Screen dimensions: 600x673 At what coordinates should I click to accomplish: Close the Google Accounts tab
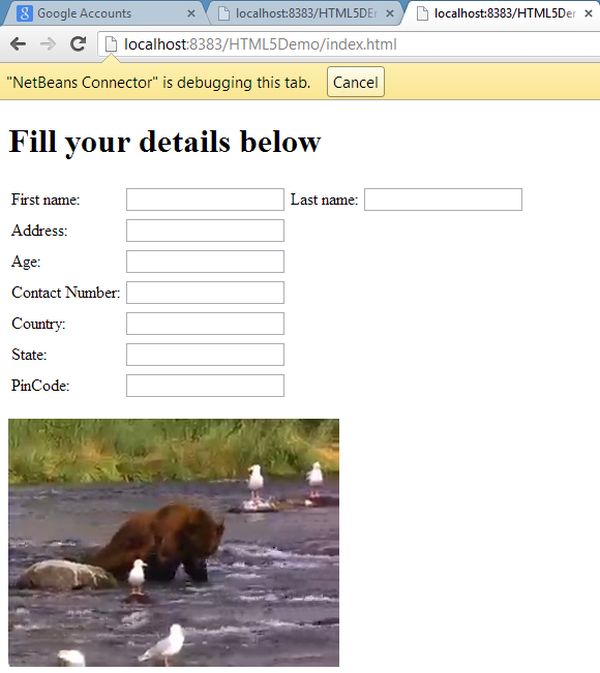click(x=191, y=14)
